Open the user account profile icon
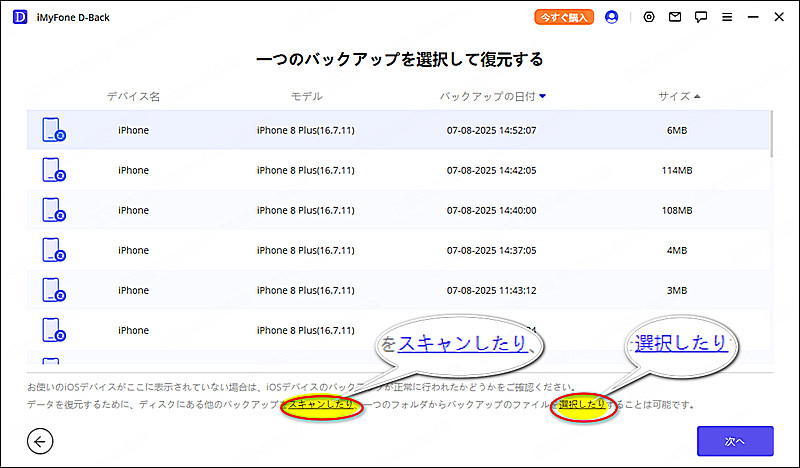800x468 pixels. (x=611, y=17)
